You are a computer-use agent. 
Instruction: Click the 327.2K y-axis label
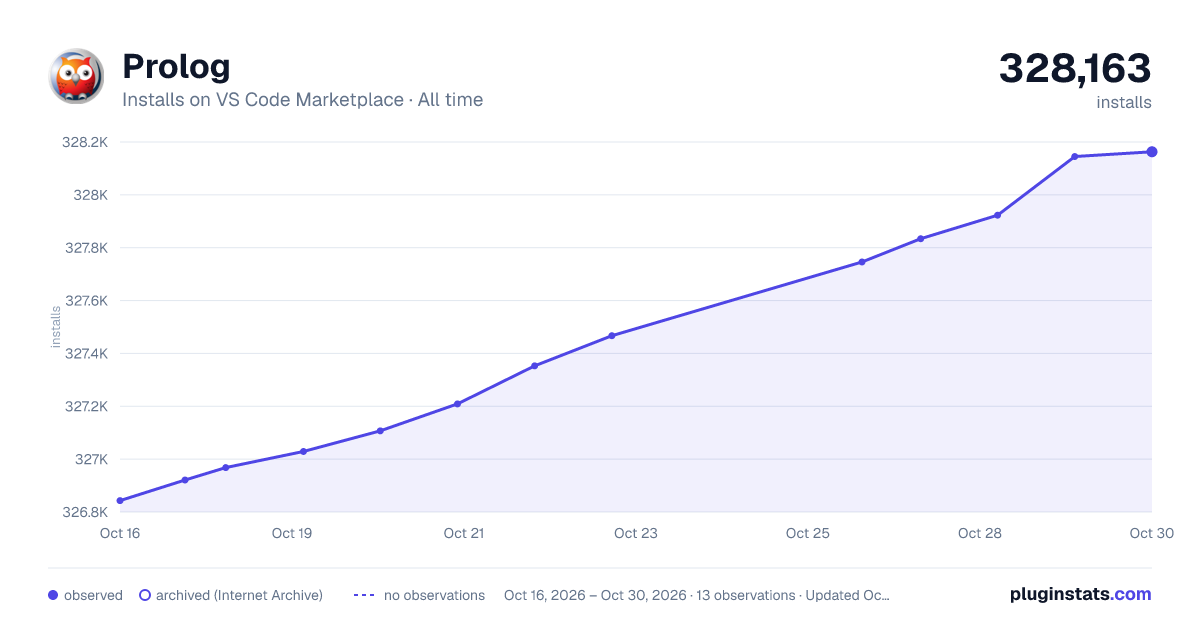(85, 407)
